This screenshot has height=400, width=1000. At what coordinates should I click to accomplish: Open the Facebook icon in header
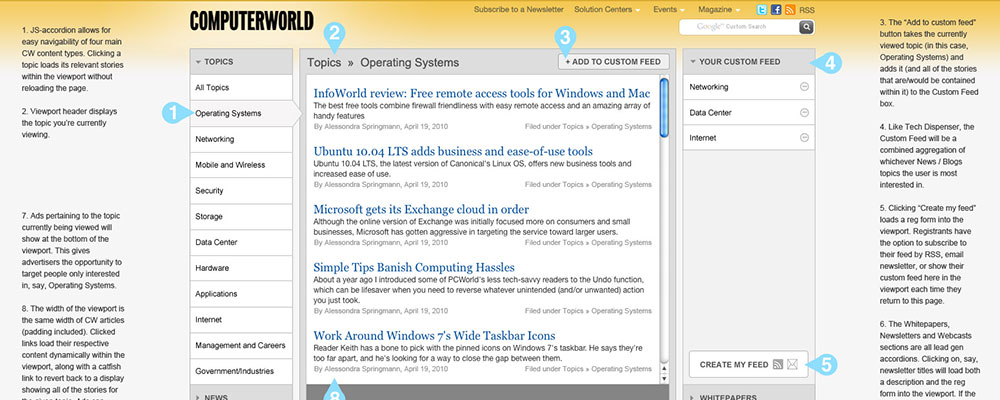(776, 10)
